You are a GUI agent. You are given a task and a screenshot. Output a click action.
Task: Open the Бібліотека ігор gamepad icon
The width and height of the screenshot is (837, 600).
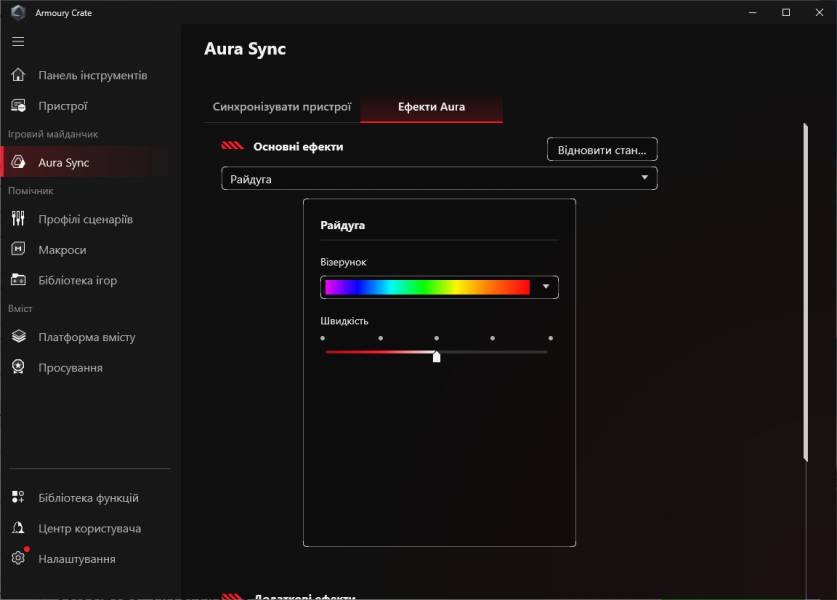coord(18,280)
